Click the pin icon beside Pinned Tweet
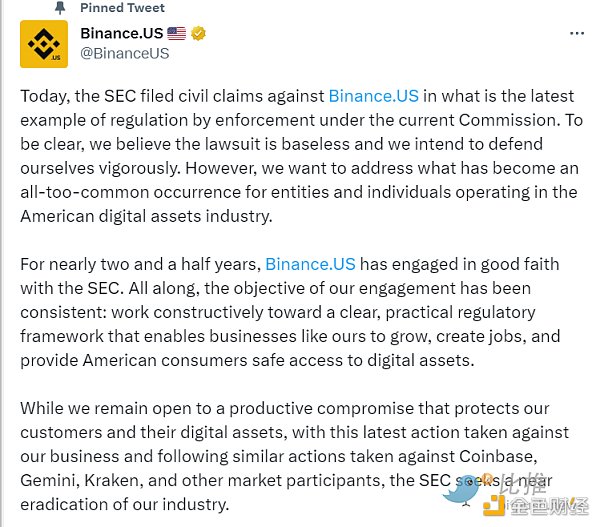 [61, 8]
